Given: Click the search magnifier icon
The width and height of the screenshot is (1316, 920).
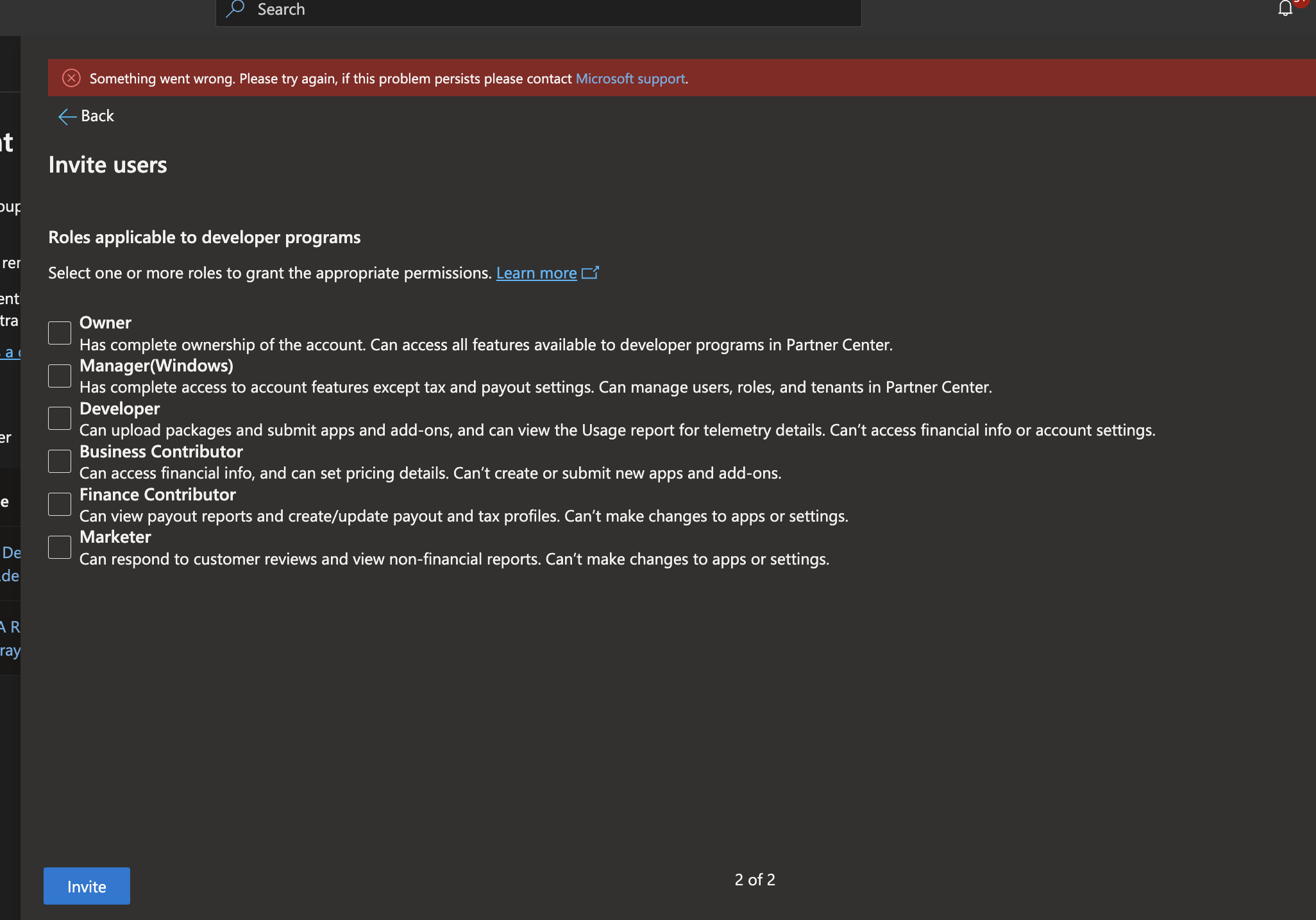Looking at the screenshot, I should 235,9.
